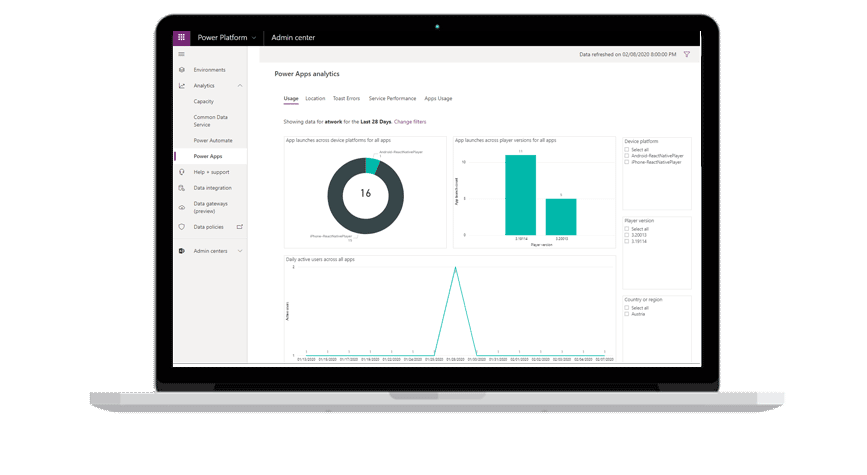The width and height of the screenshot is (867, 475).
Task: Open Environments in the sidebar
Action: tap(210, 70)
